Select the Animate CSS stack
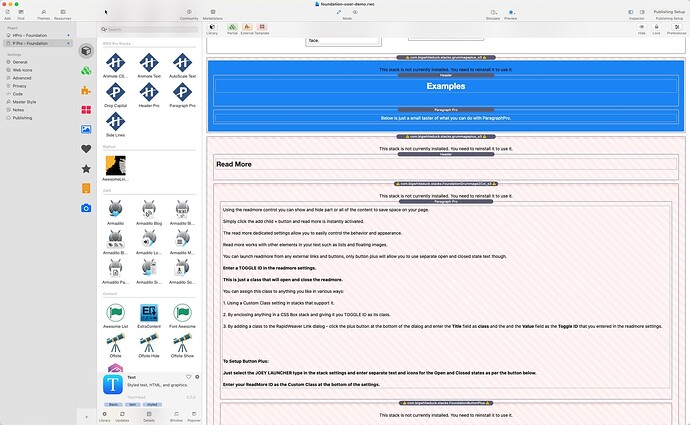This screenshot has width=690, height=425. click(115, 65)
